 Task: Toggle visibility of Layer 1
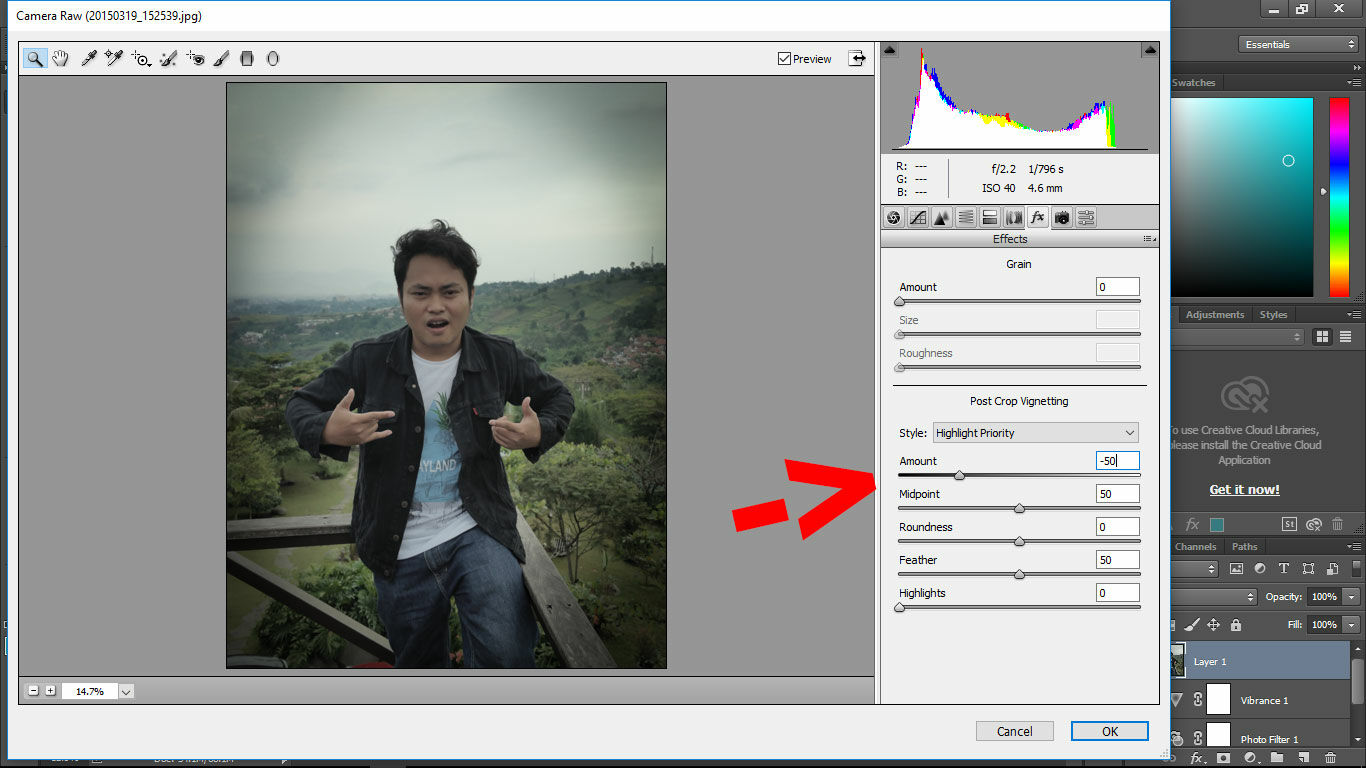(1176, 661)
